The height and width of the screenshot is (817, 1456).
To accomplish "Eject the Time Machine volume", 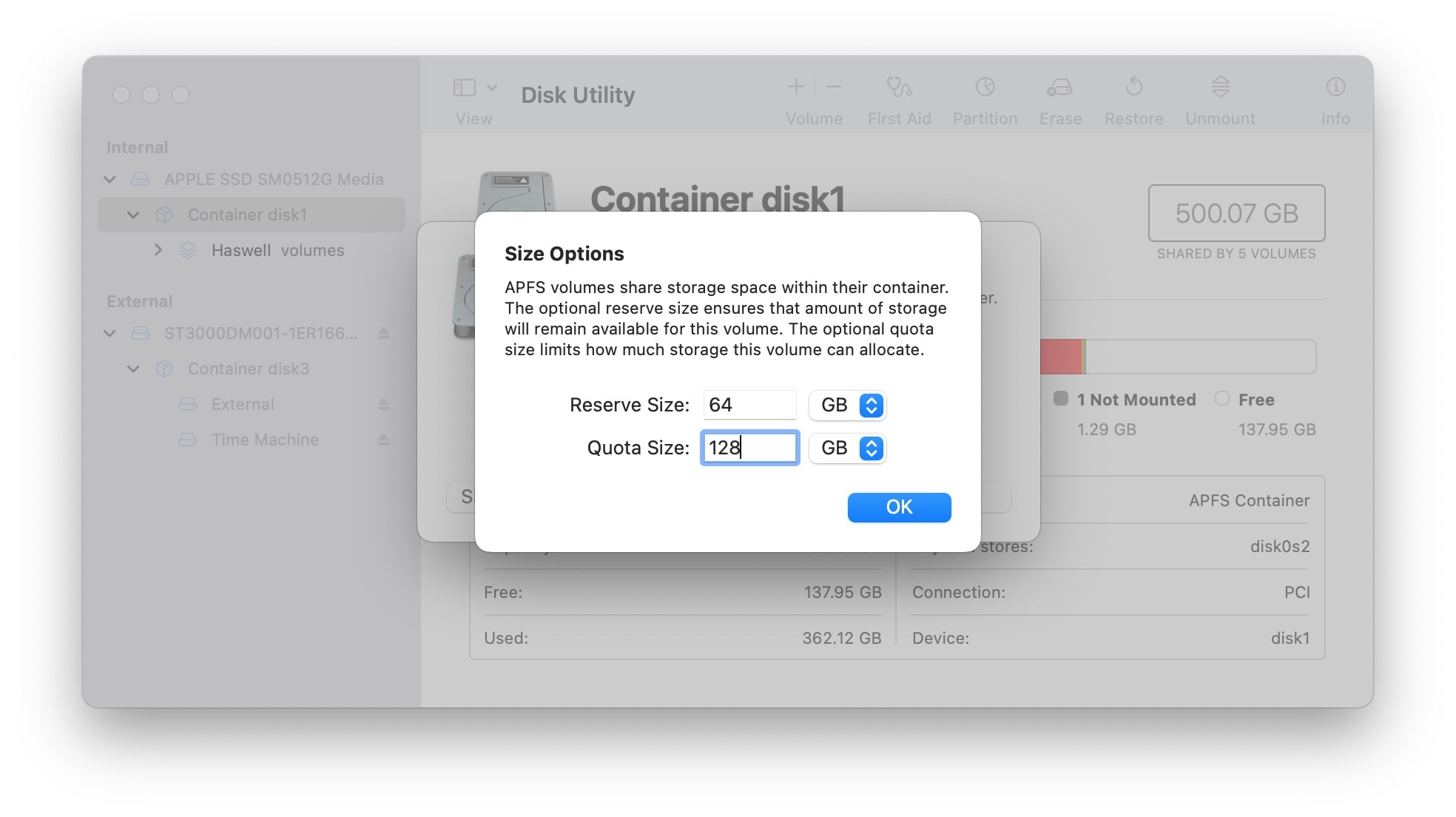I will click(383, 440).
